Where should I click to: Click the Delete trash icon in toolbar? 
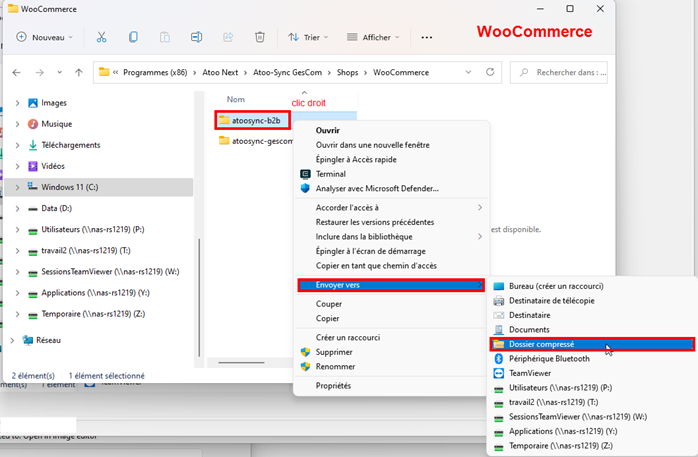coord(260,37)
